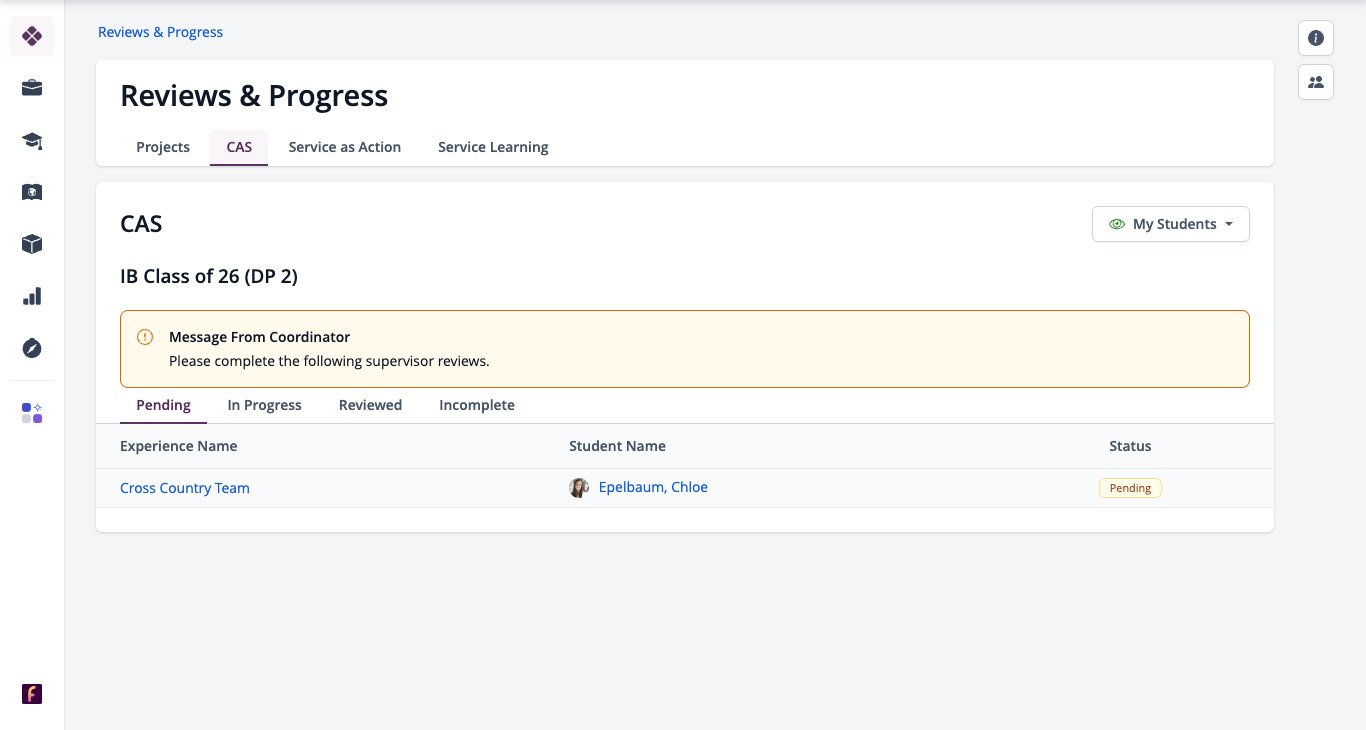Click the ManageBac diamond logo icon
The image size is (1366, 730).
tap(32, 36)
